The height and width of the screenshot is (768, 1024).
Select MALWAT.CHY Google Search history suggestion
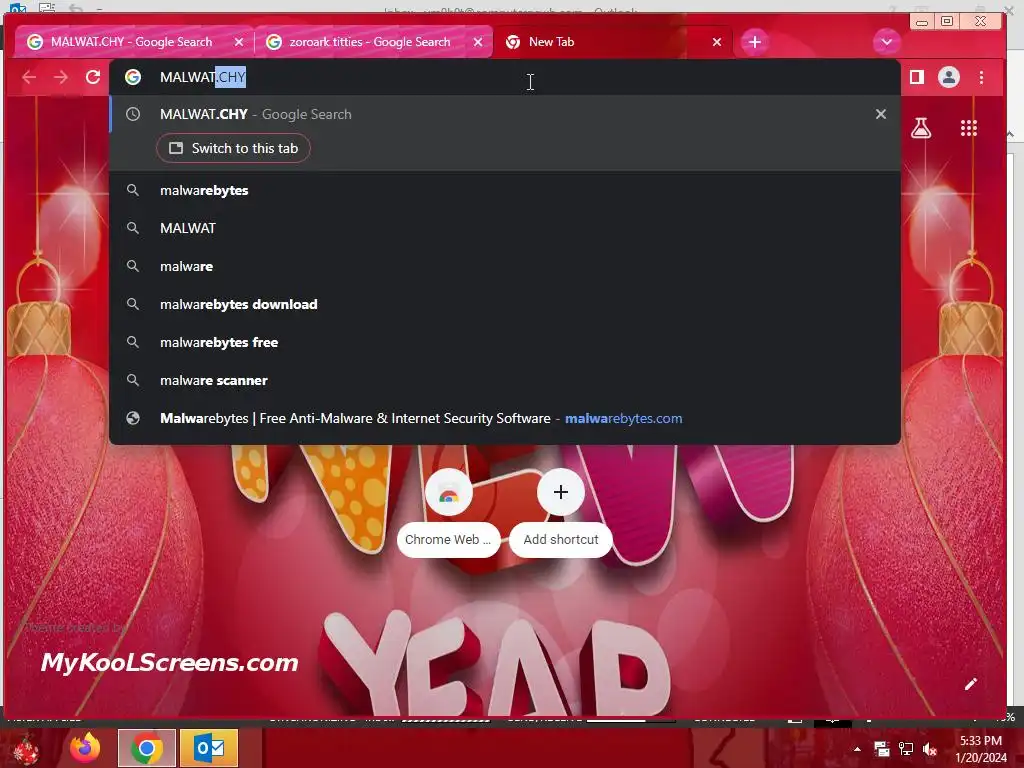pyautogui.click(x=504, y=114)
